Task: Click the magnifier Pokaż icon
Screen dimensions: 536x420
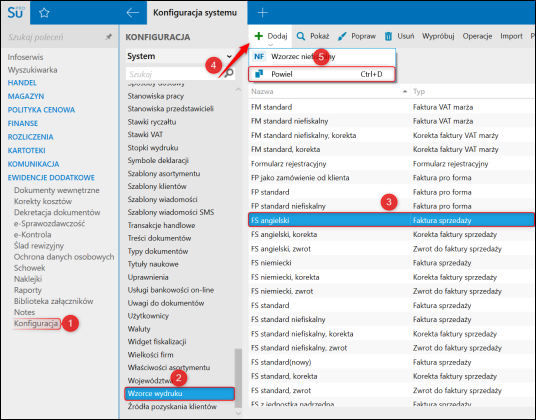Action: (x=301, y=36)
